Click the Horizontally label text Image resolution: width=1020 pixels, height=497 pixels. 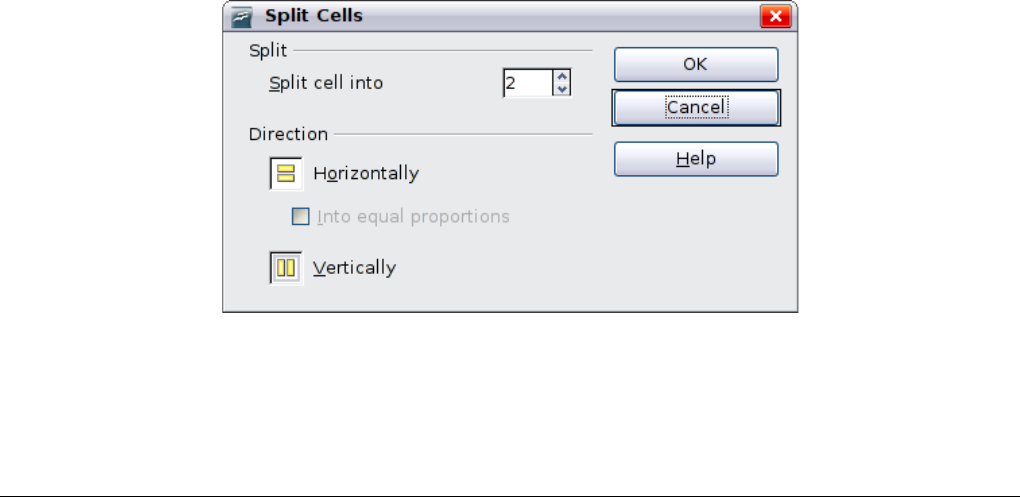(x=366, y=173)
